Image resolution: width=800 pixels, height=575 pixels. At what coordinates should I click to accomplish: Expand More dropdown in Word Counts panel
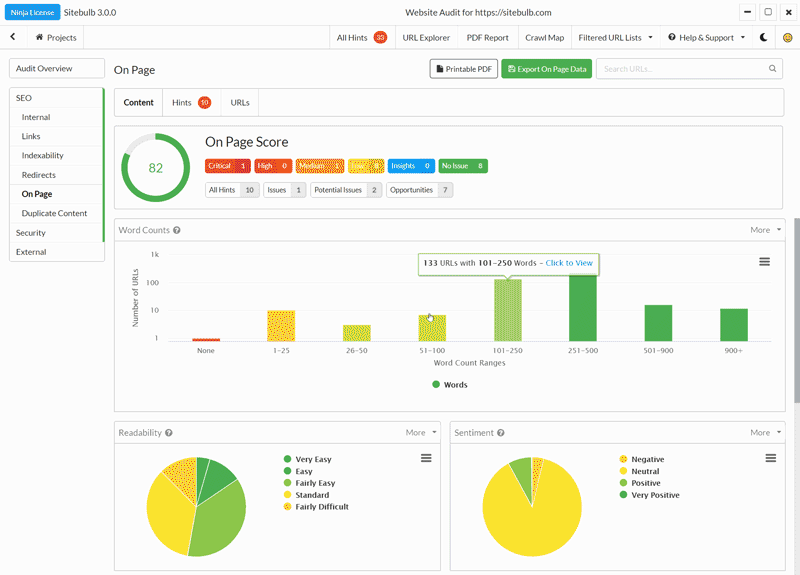[x=765, y=230]
